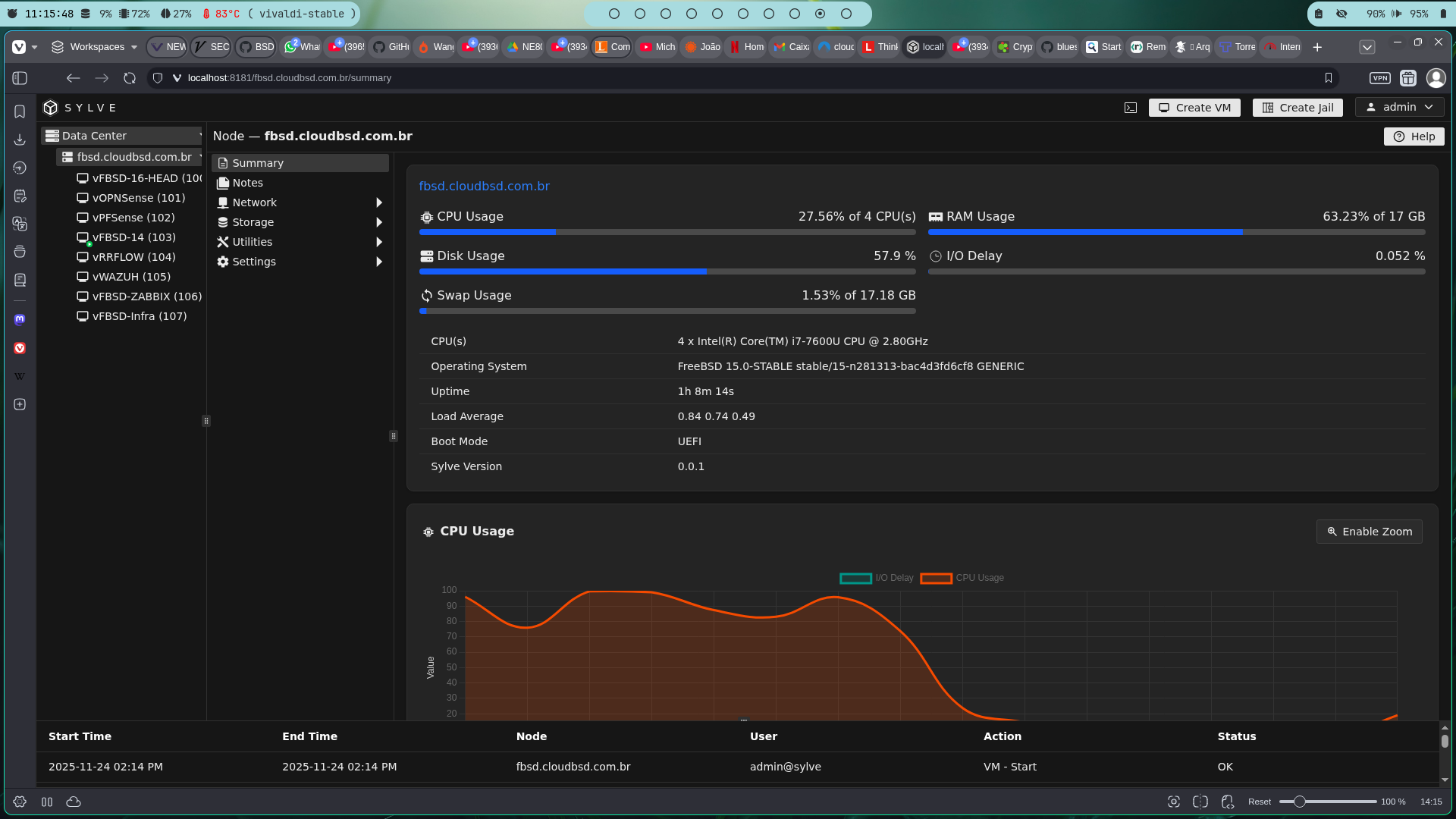Image resolution: width=1456 pixels, height=819 pixels.
Task: Click the Help button
Action: [x=1414, y=136]
